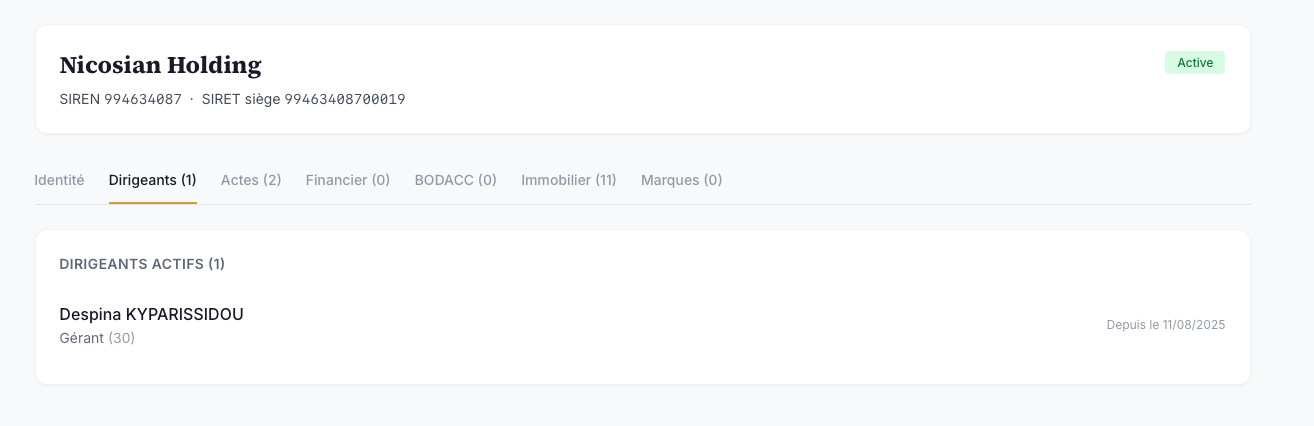Click the SIREN label text
Viewport: 1314px width, 426px height.
coord(80,99)
